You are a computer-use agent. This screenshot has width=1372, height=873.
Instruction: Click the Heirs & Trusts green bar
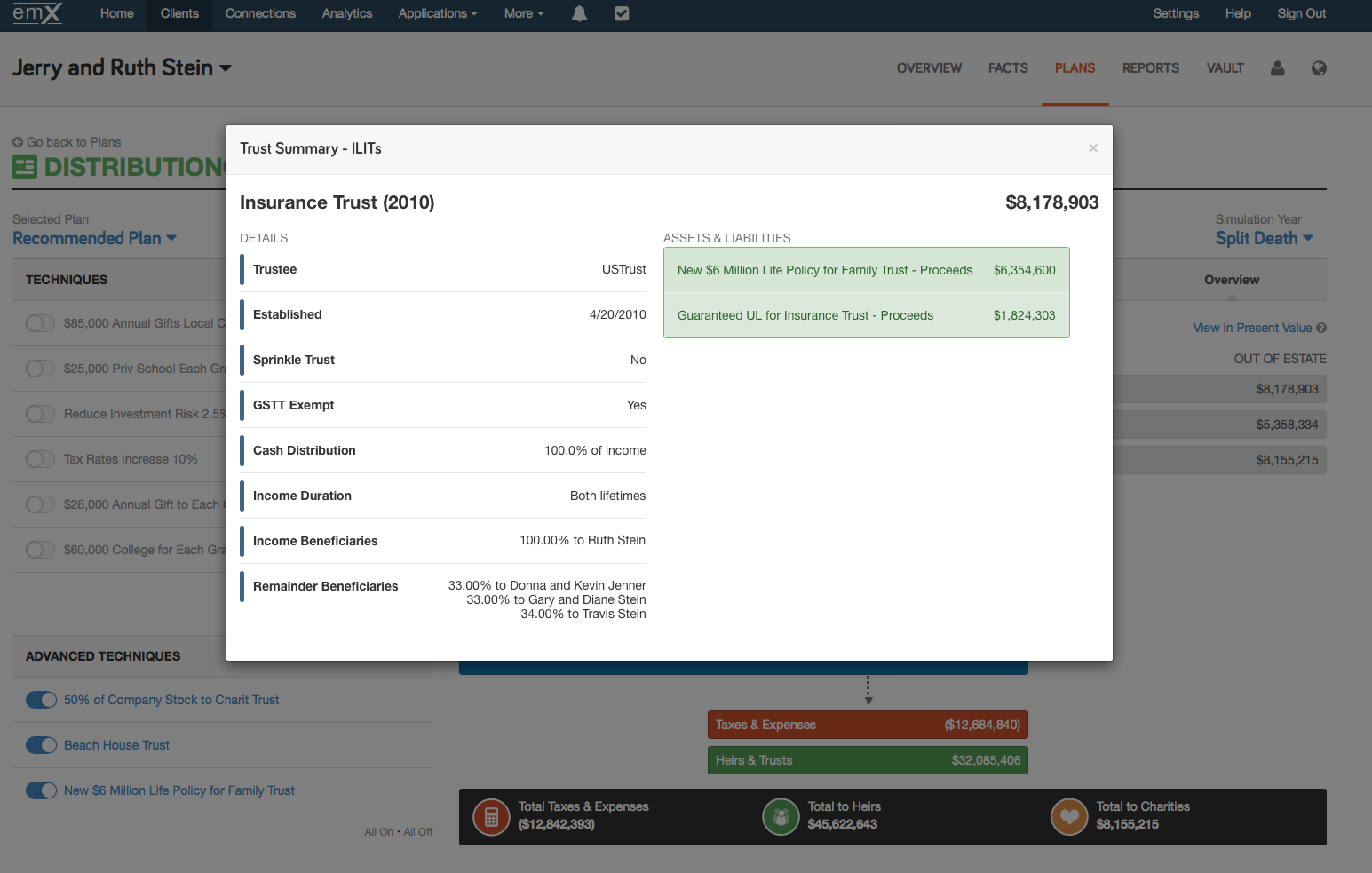(868, 760)
